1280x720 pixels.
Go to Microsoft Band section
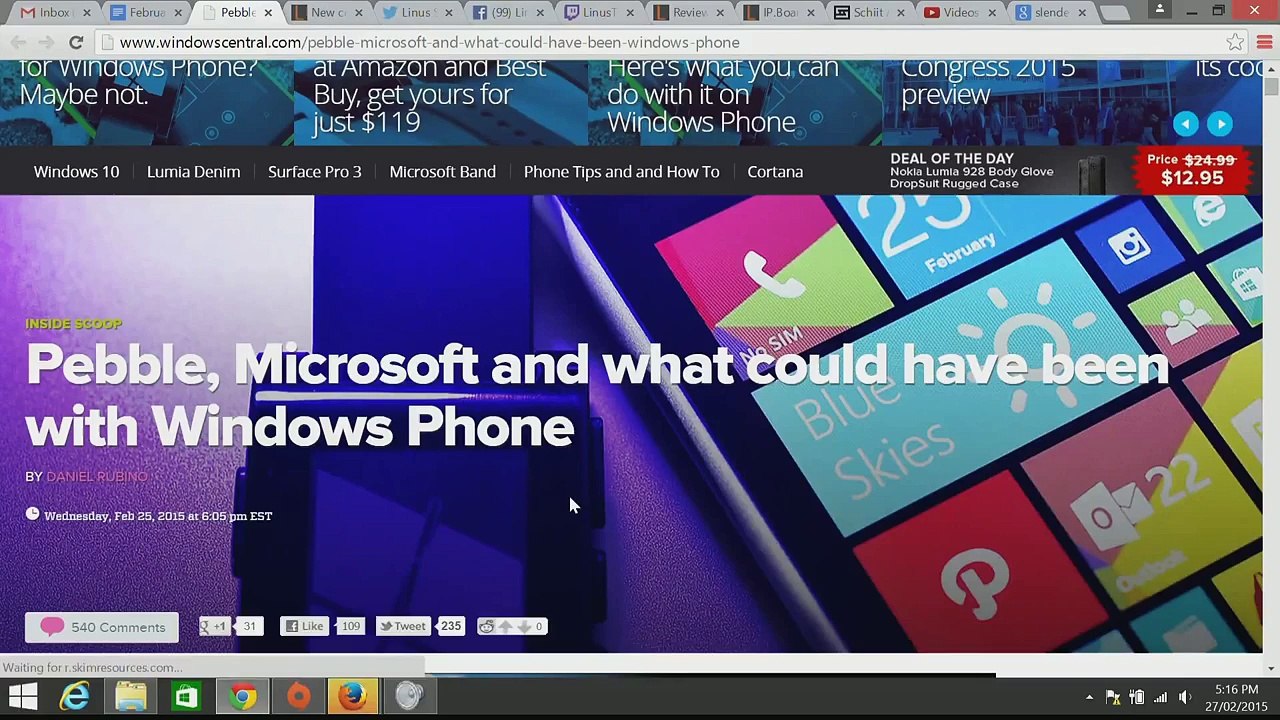[442, 172]
